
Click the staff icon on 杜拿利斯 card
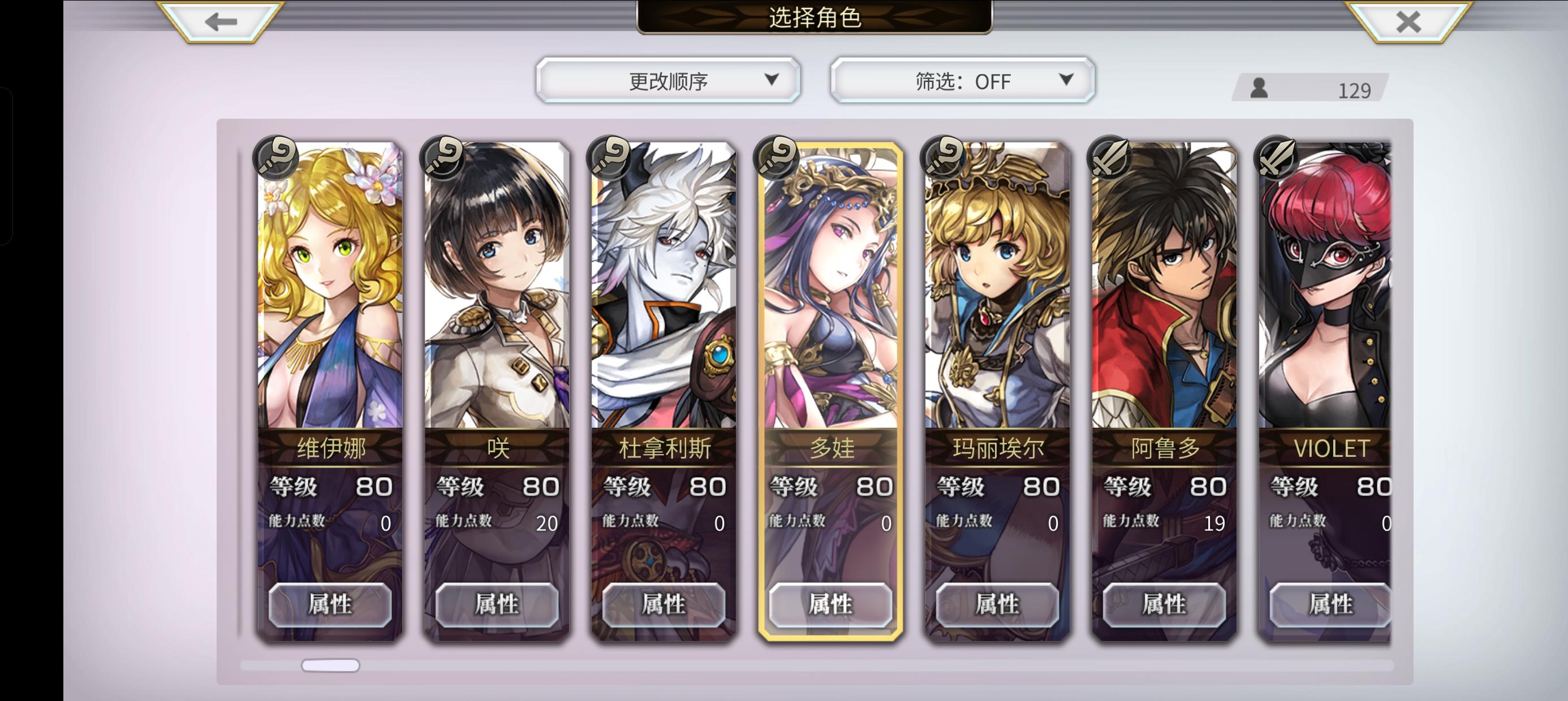coord(609,157)
